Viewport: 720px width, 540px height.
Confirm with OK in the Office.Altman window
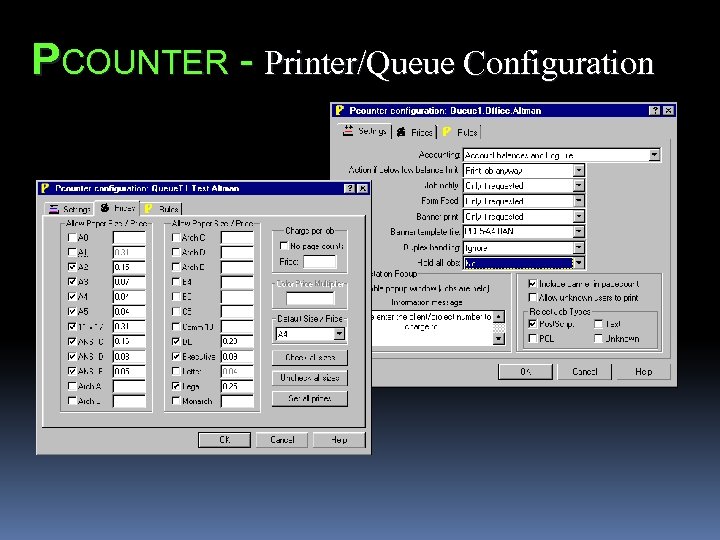click(525, 371)
